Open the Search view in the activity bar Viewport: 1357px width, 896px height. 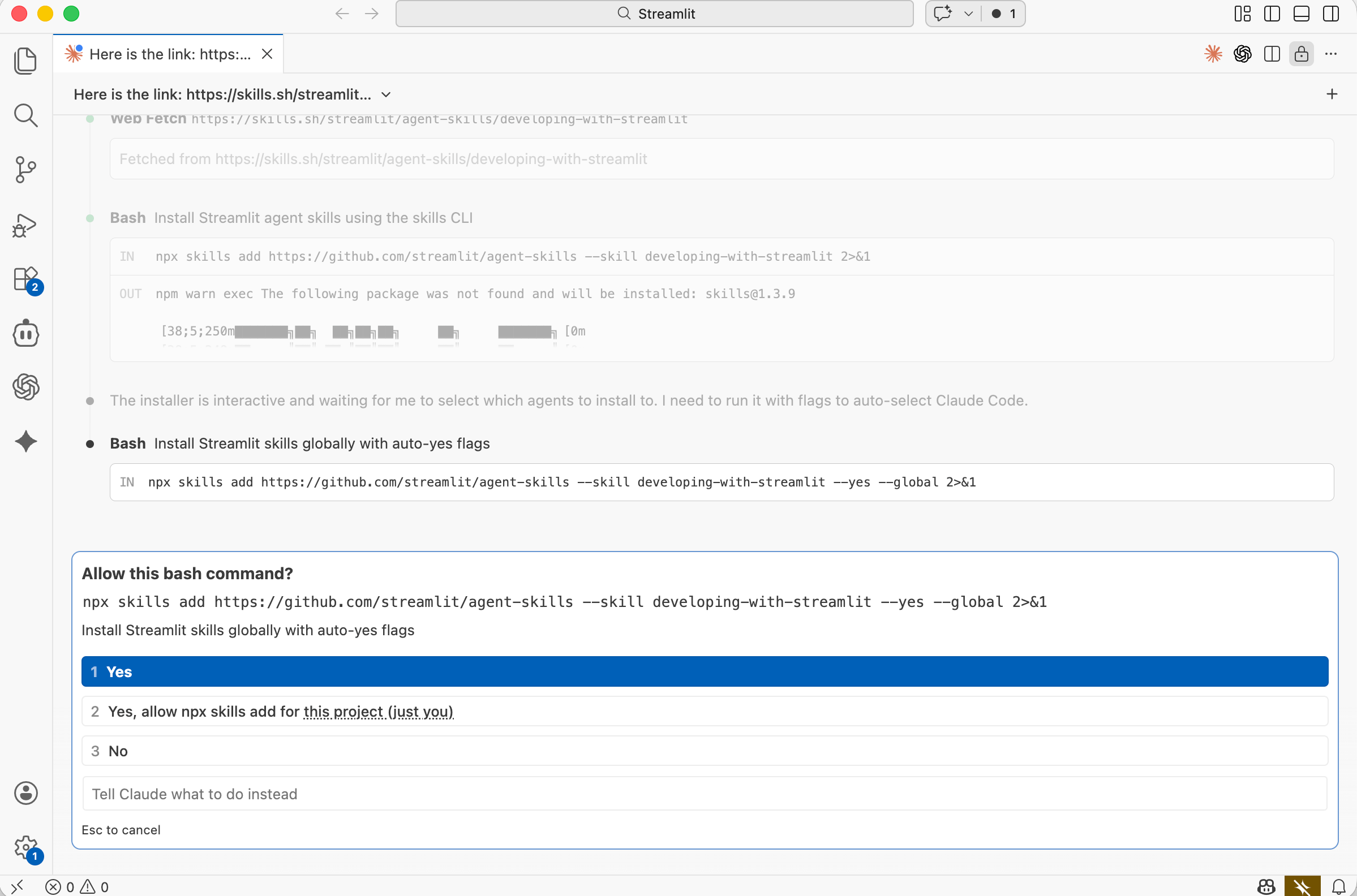coord(25,115)
